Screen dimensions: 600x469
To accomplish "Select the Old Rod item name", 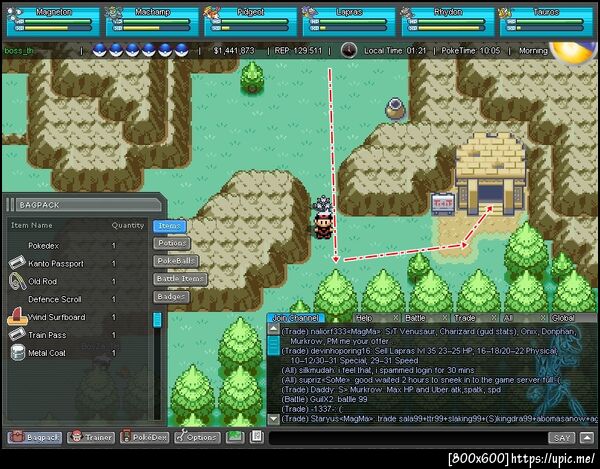I will [x=42, y=281].
